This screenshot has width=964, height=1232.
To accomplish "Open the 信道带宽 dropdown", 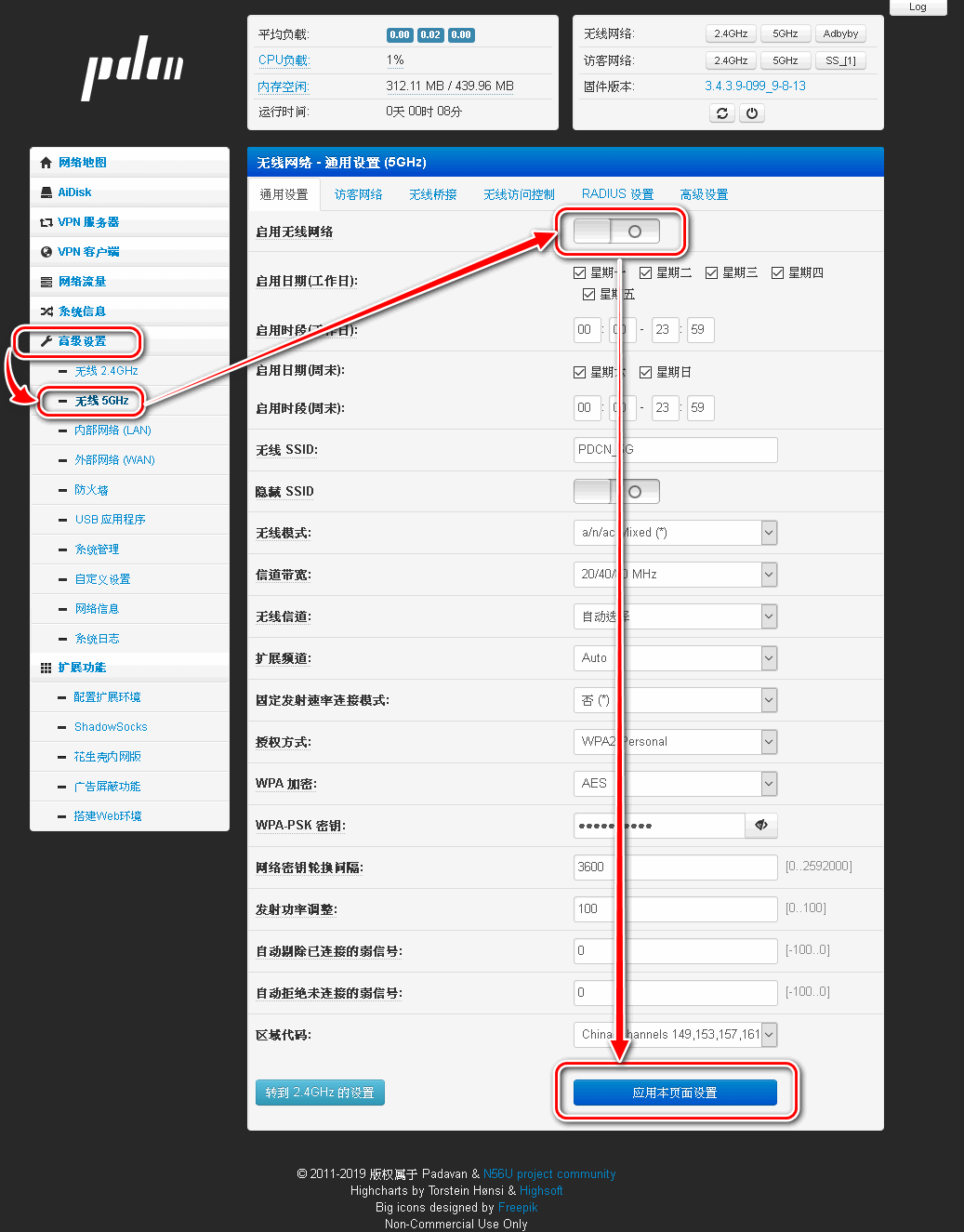I will coord(675,575).
